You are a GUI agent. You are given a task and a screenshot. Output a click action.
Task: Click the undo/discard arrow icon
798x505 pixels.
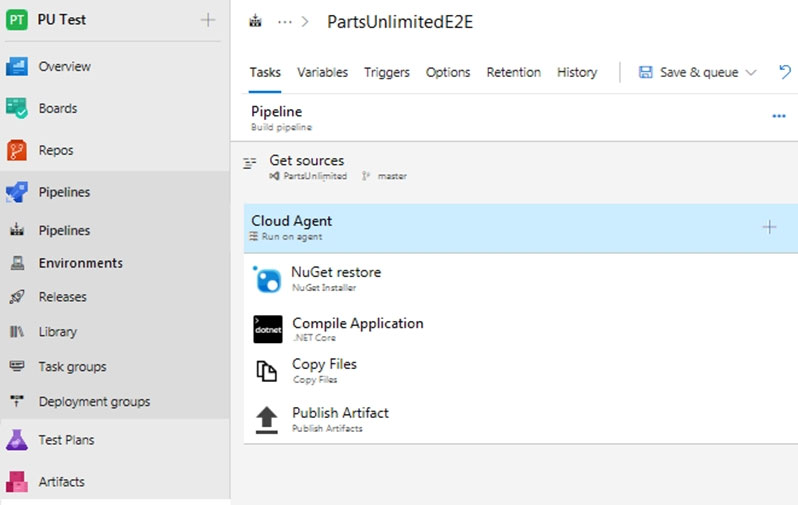click(x=785, y=72)
